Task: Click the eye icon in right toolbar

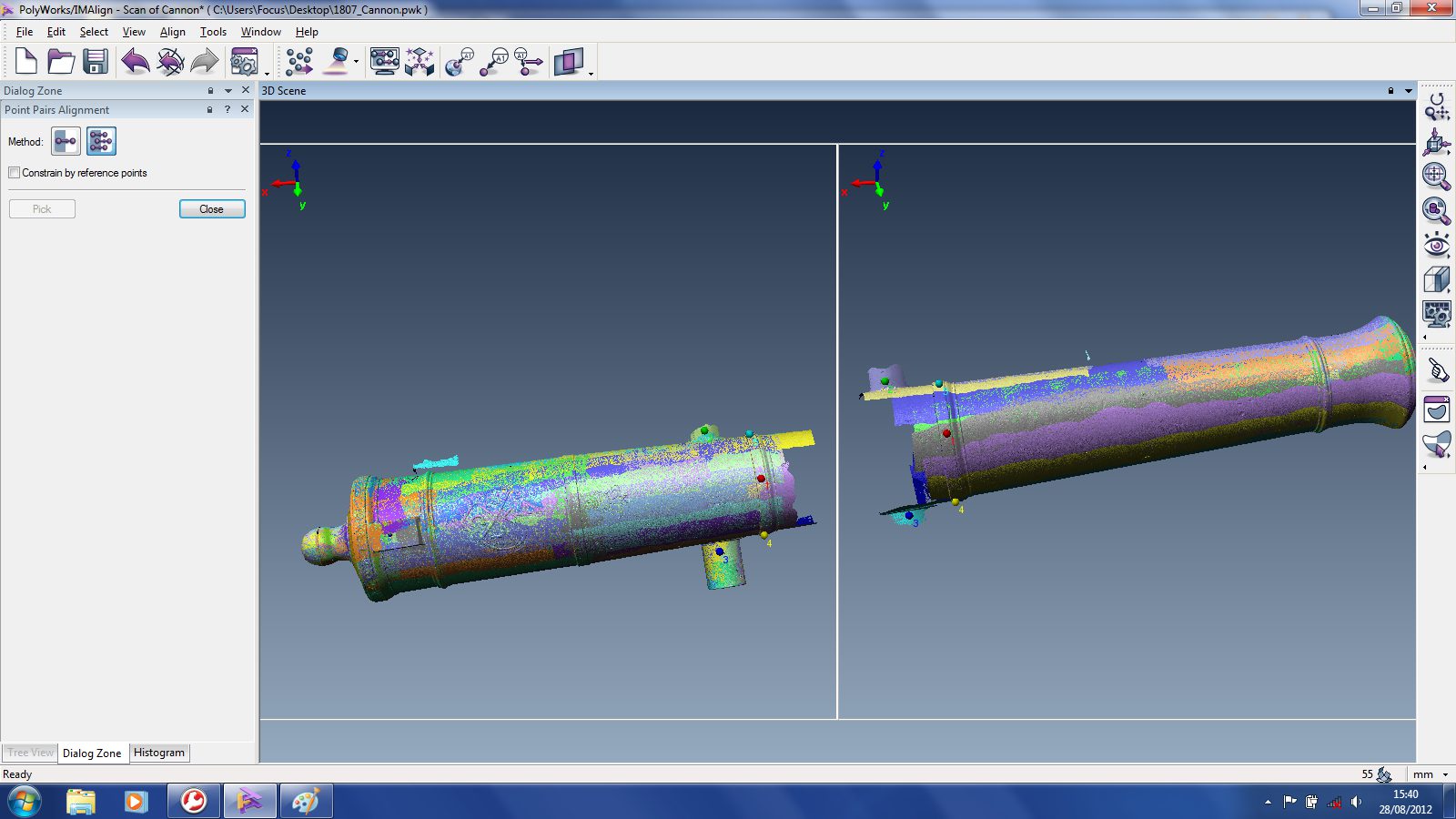Action: (x=1436, y=245)
